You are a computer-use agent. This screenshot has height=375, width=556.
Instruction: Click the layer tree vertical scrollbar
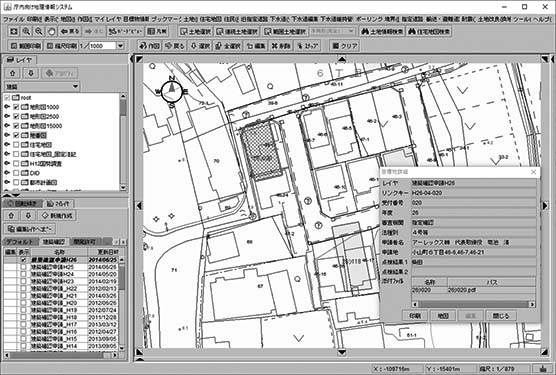pyautogui.click(x=123, y=142)
